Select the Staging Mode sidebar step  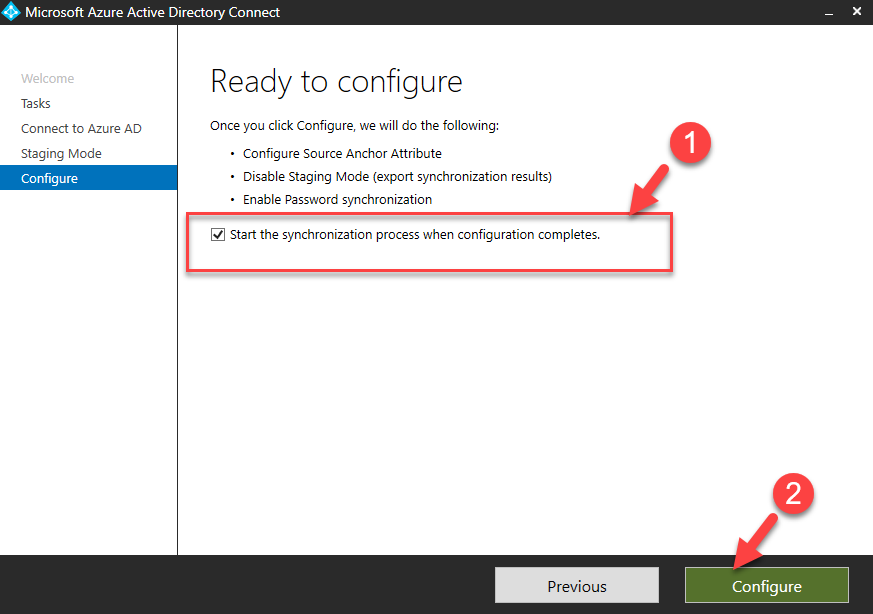coord(61,154)
